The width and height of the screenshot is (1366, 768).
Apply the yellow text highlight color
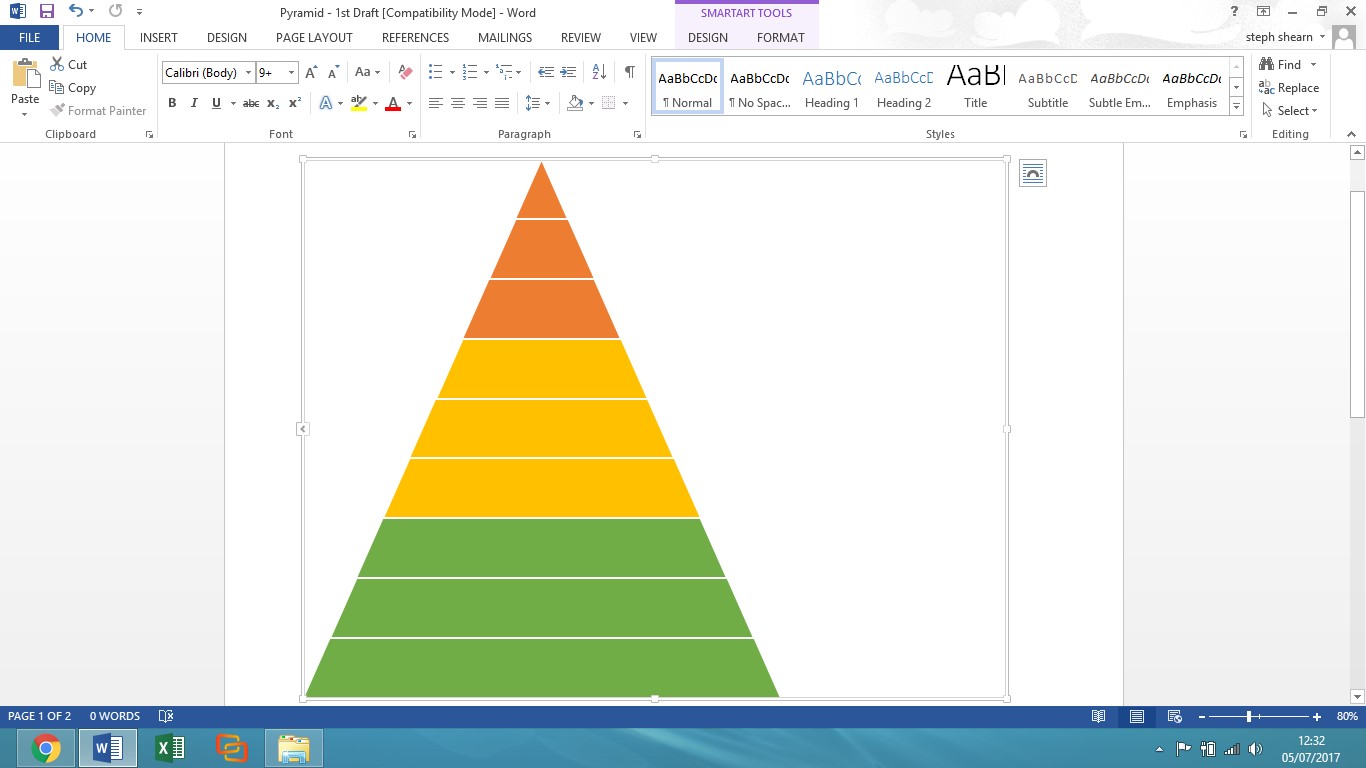[359, 103]
